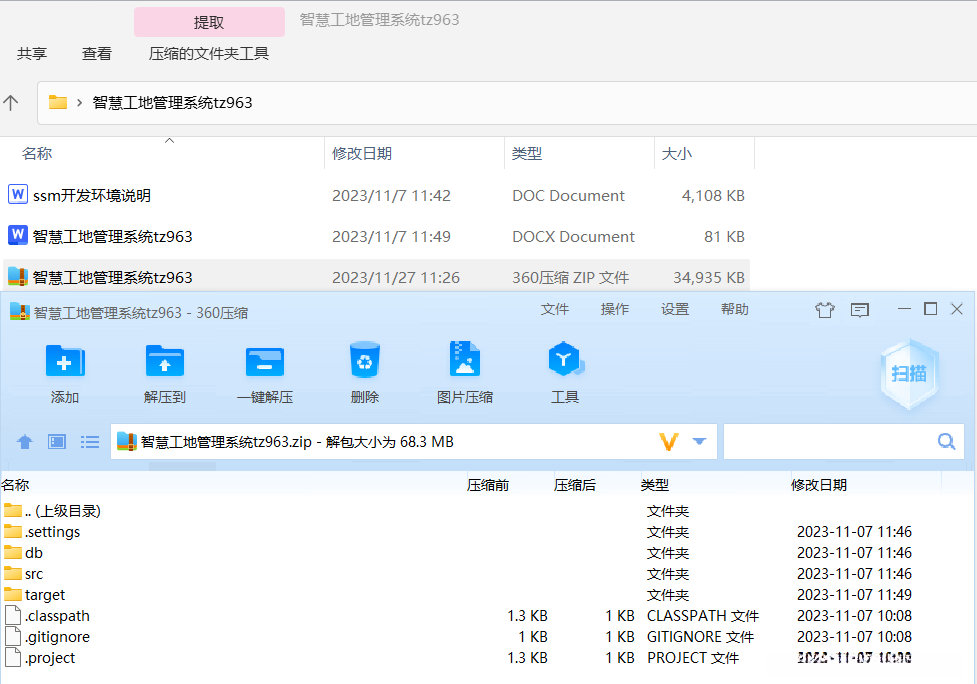This screenshot has width=977, height=684.
Task: Click the target folder icon
Action: coord(12,594)
